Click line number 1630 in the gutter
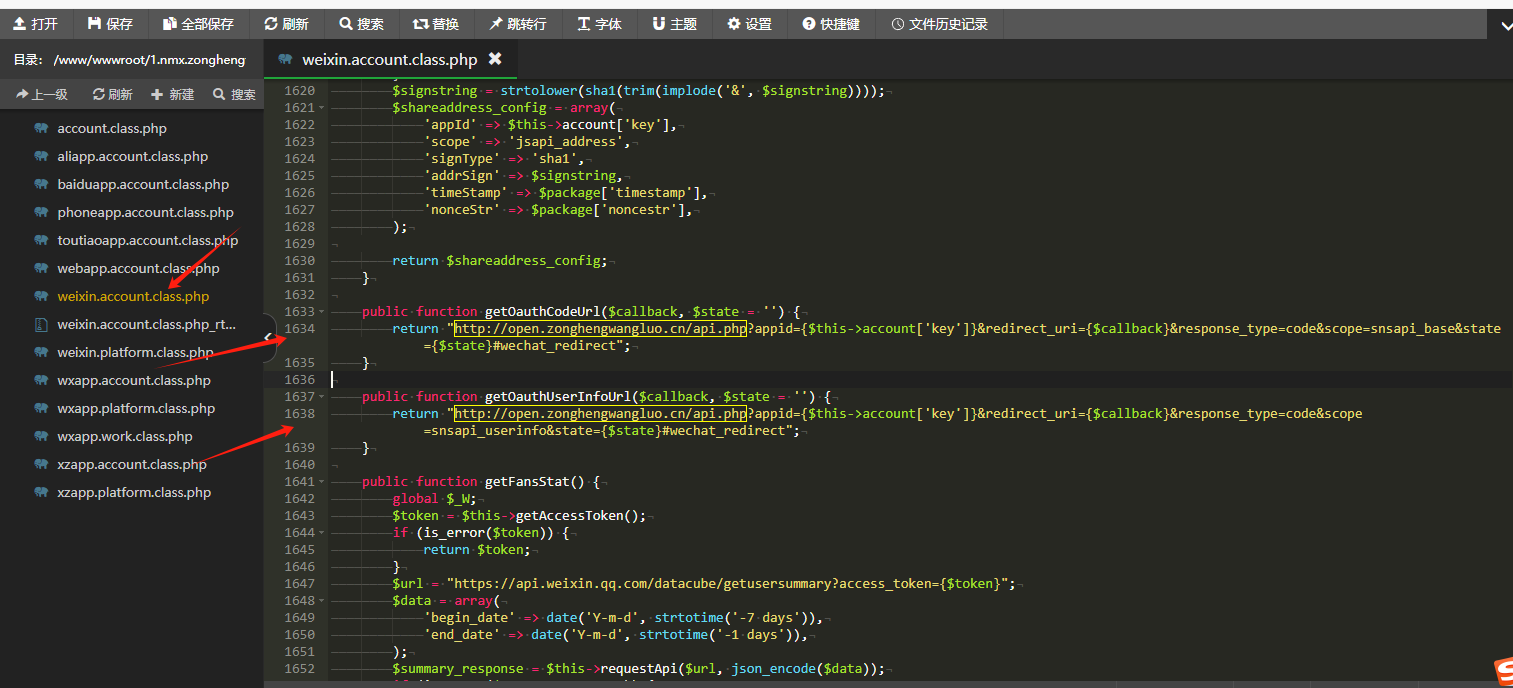The height and width of the screenshot is (688, 1513). (299, 260)
